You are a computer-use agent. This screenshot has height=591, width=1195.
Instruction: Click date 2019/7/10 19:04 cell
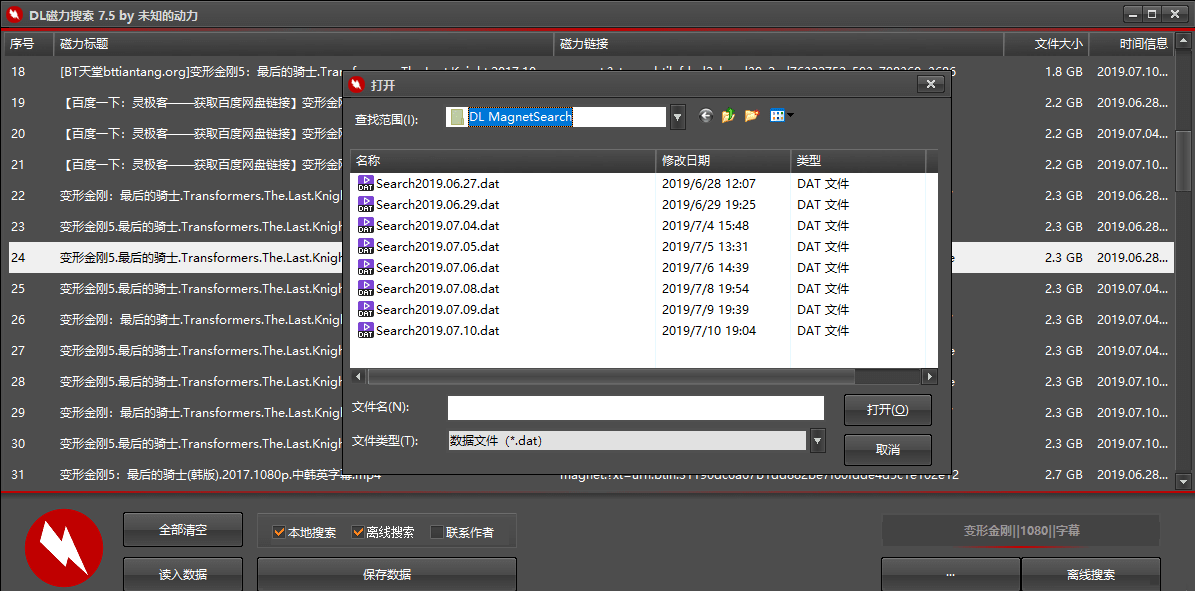709,330
